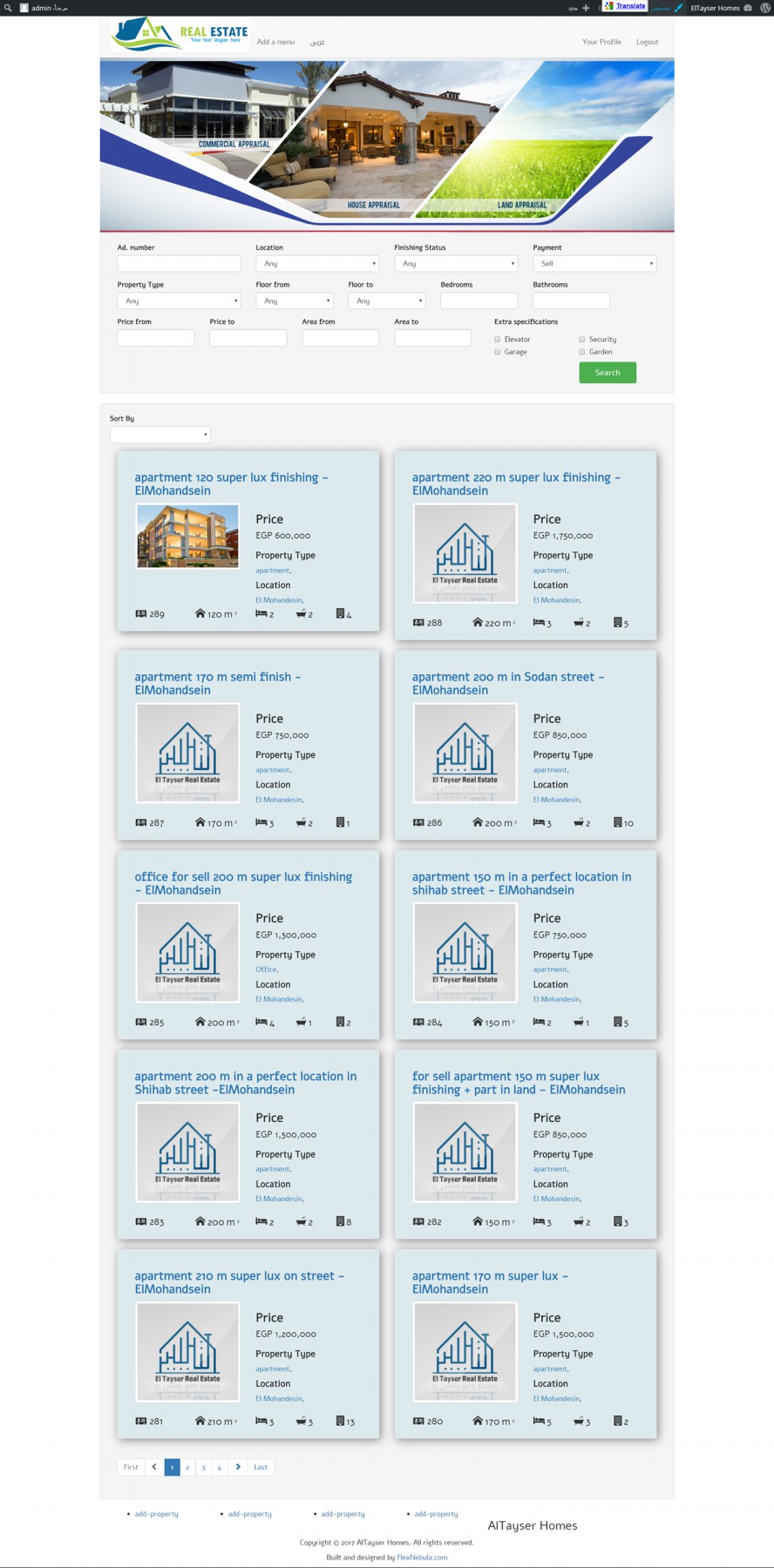Tick the Garage checkbox

(x=498, y=352)
